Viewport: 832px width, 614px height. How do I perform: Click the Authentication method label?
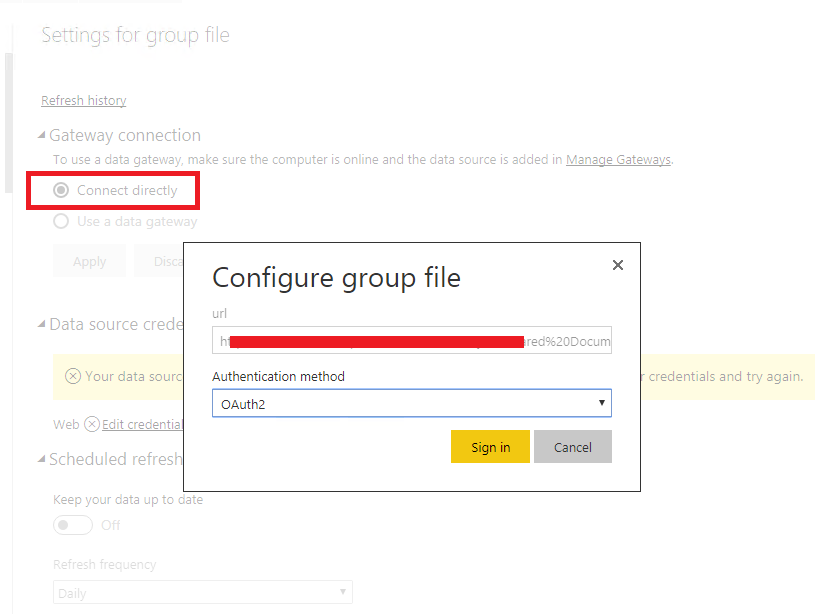278,376
